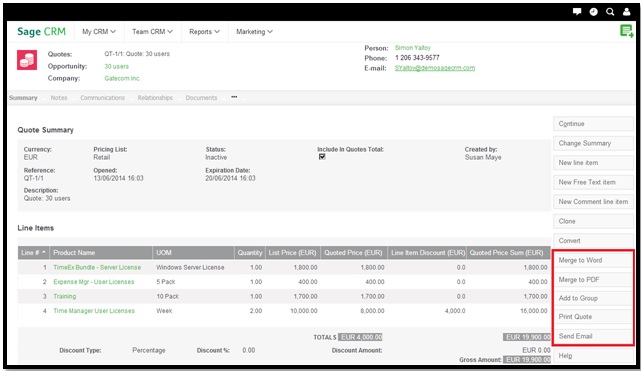Click the phone number '1 206 343-9577'
Viewport: 641px width, 371px height.
point(417,58)
